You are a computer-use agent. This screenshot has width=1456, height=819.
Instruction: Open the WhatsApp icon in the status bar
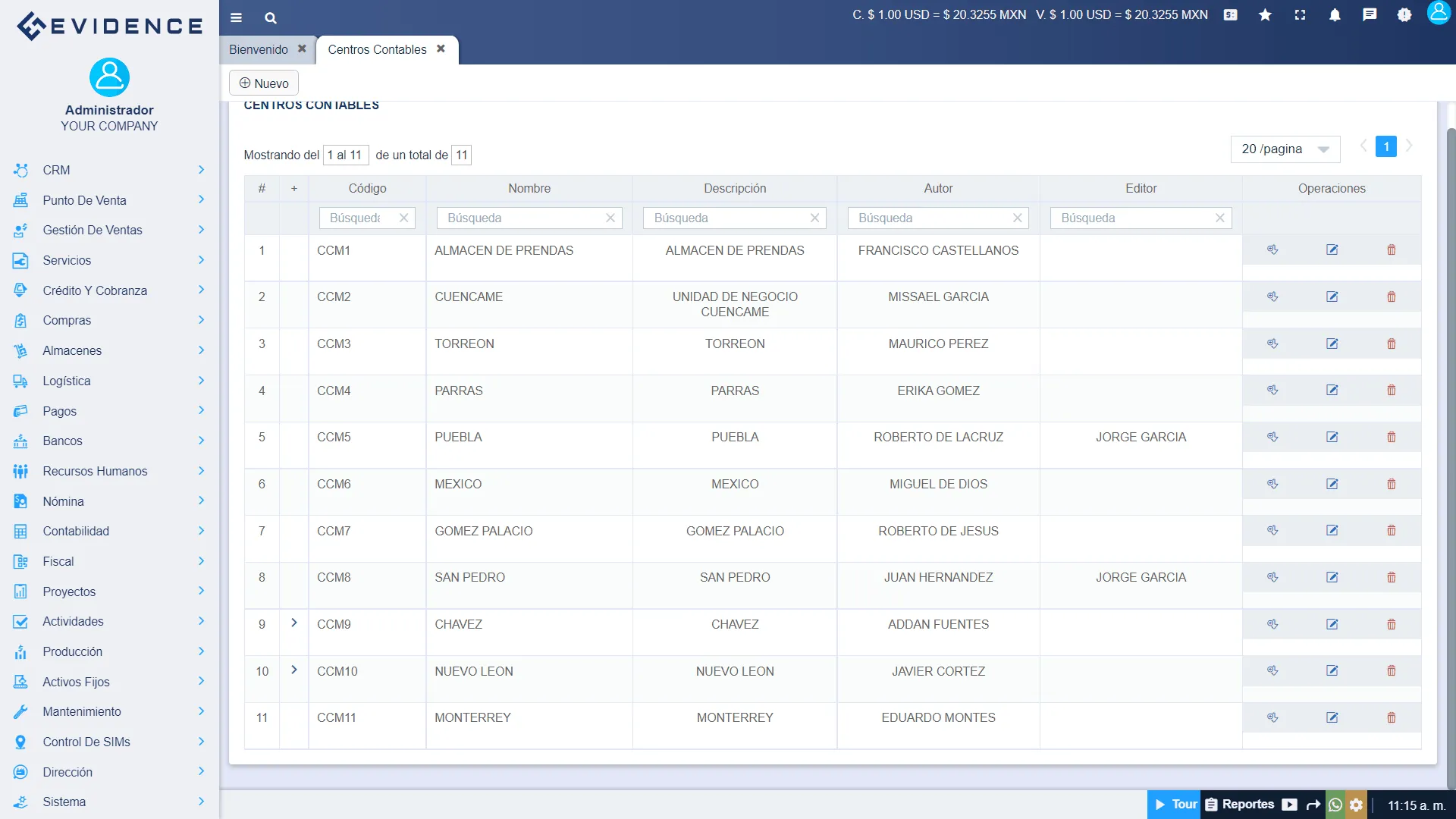point(1335,805)
